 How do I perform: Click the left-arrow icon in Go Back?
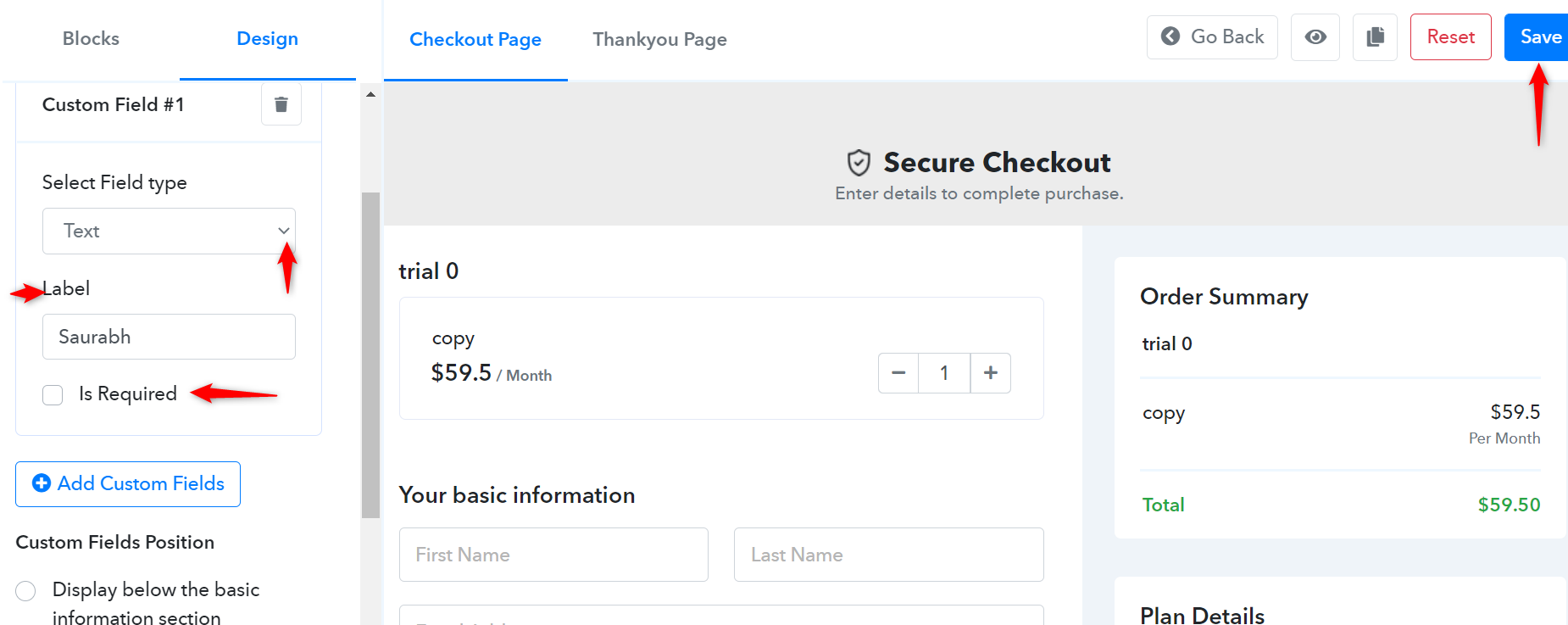tap(1170, 36)
